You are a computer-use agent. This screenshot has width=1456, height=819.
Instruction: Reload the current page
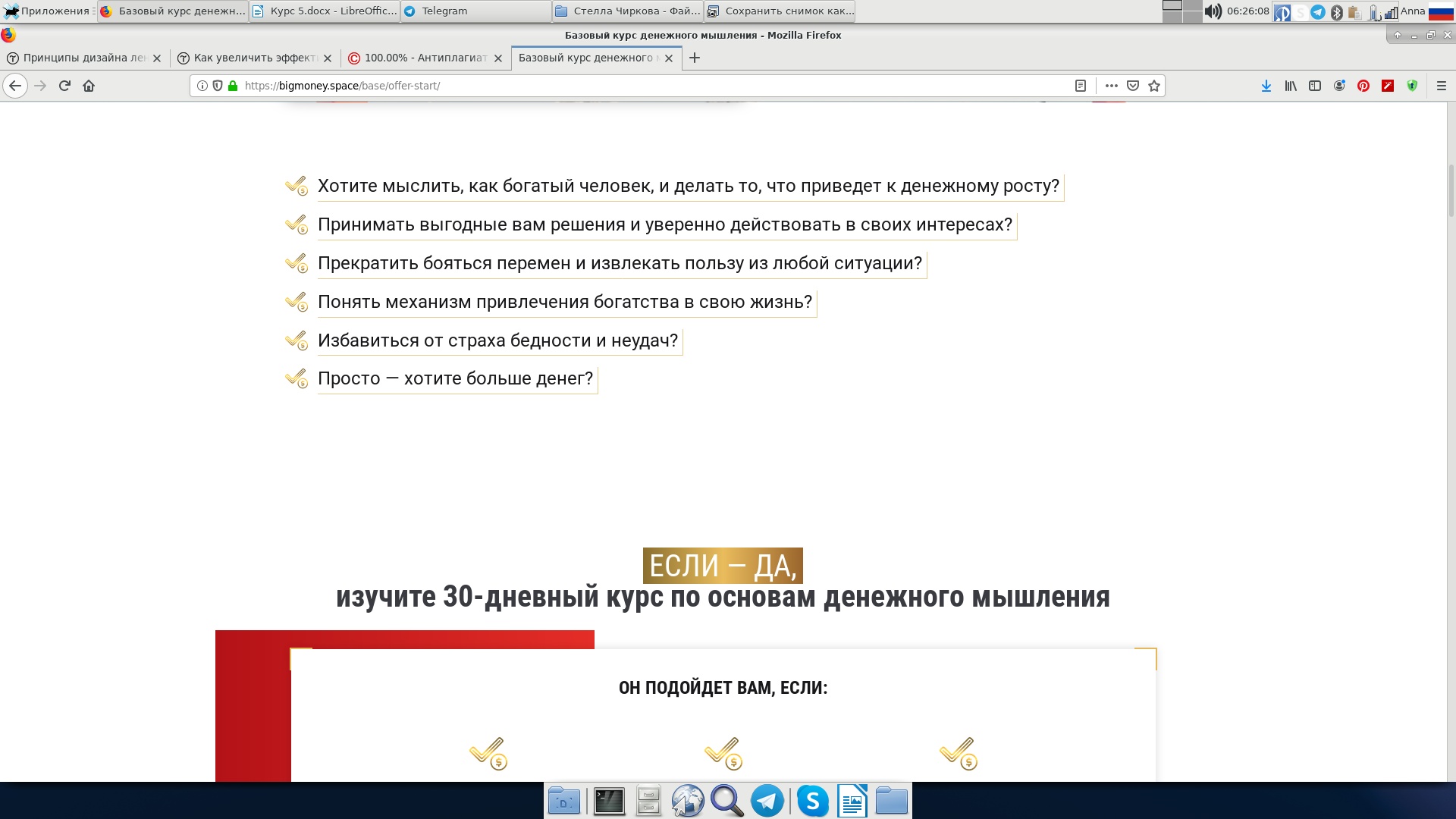point(64,86)
